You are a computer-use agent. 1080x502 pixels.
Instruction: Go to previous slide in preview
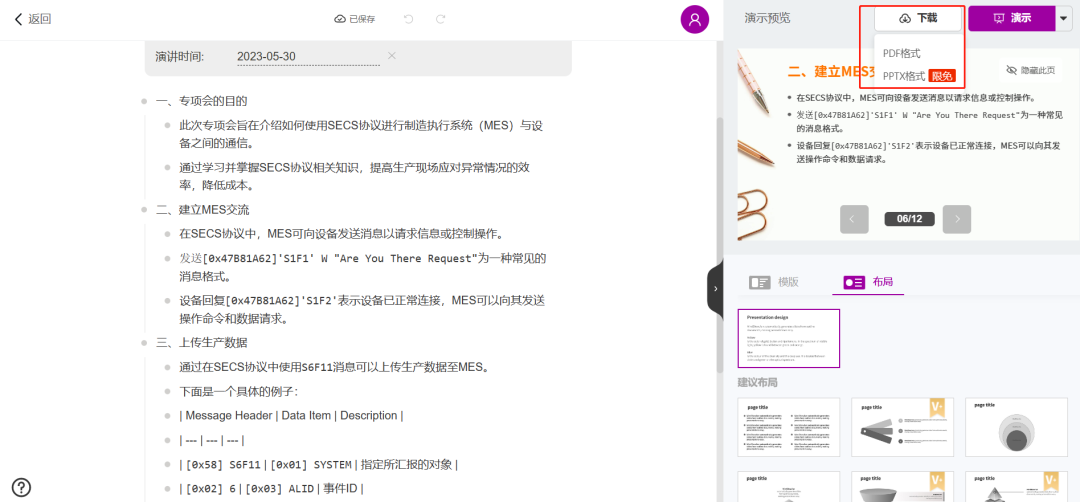(x=854, y=219)
